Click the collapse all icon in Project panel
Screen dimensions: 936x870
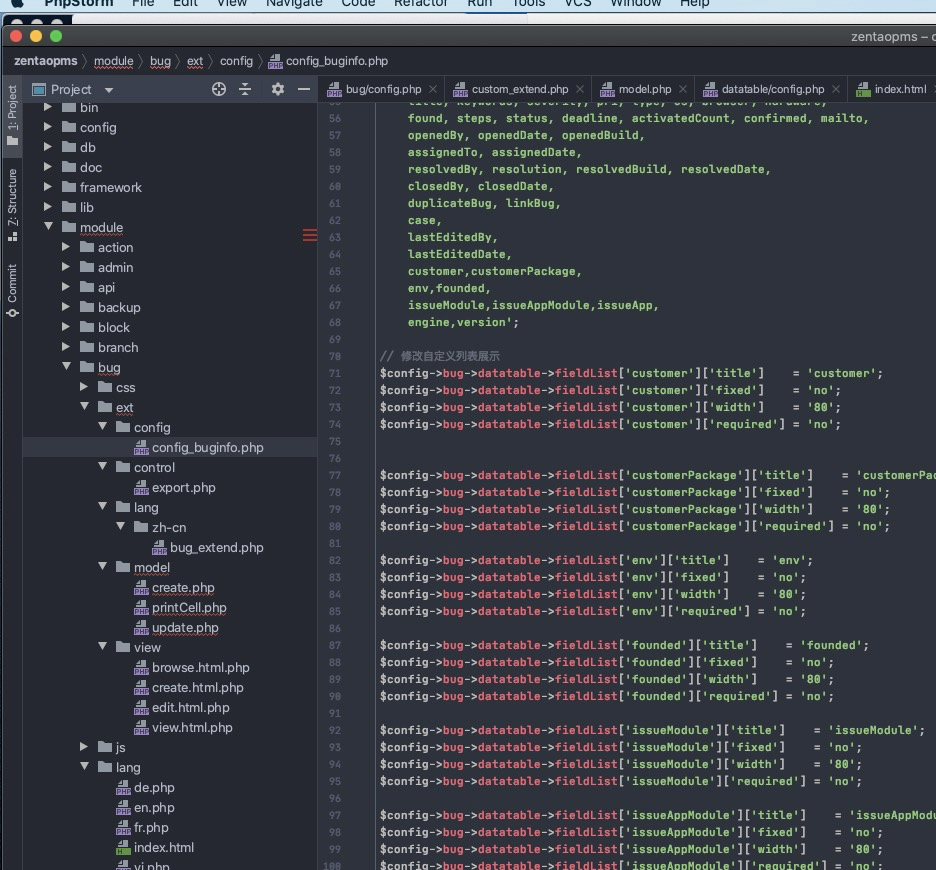click(x=245, y=90)
